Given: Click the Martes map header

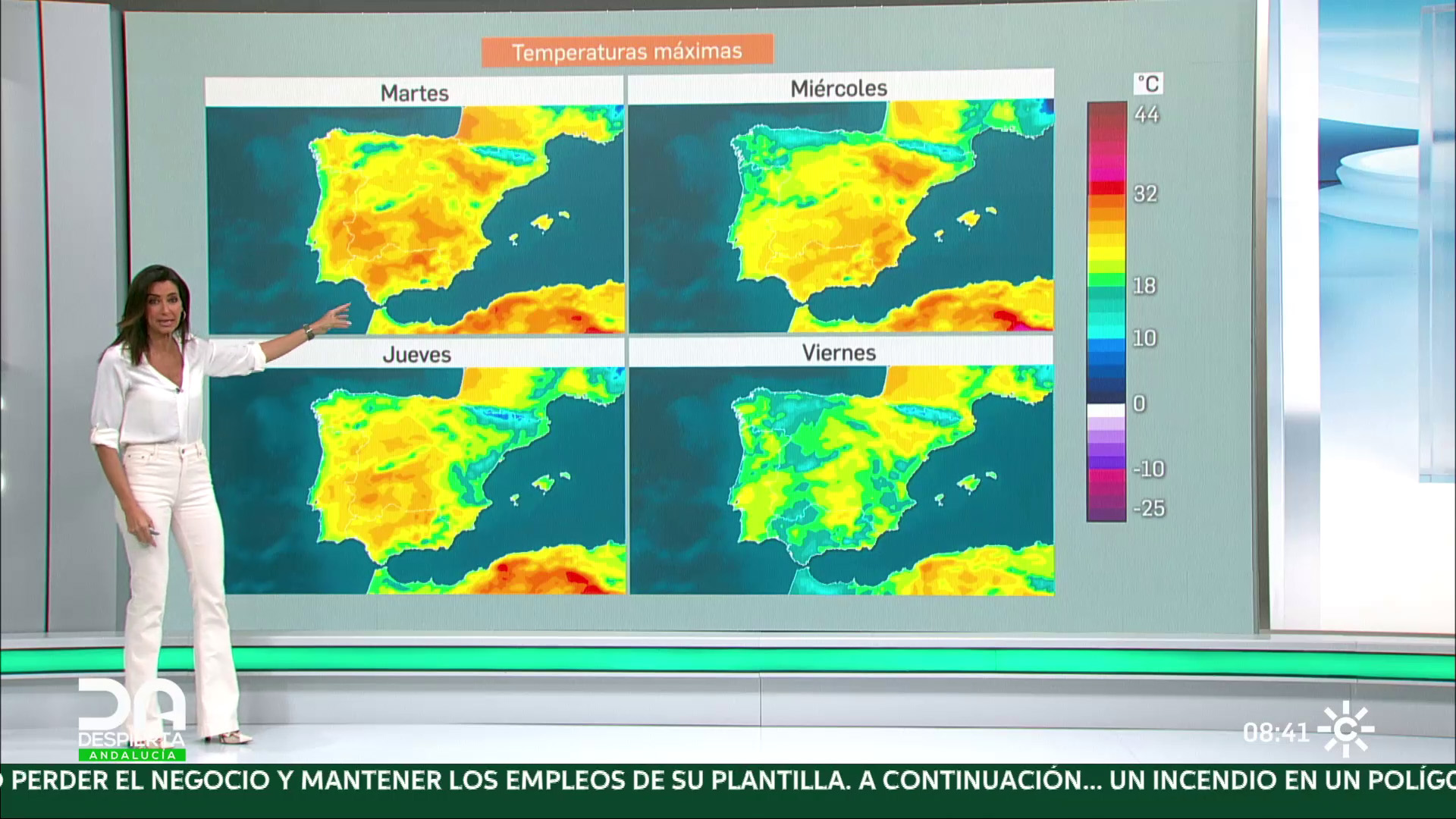Looking at the screenshot, I should [x=415, y=93].
